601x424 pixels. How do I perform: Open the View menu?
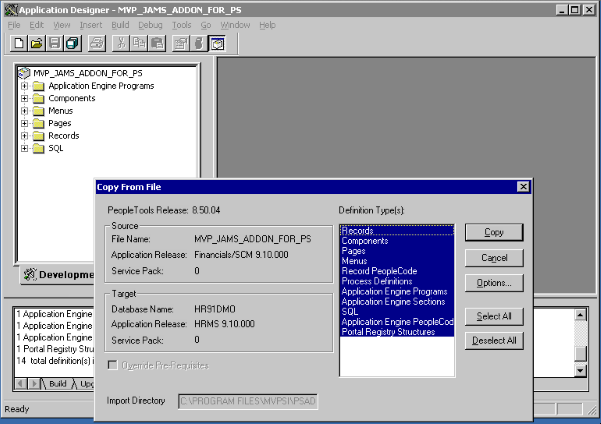tap(62, 25)
